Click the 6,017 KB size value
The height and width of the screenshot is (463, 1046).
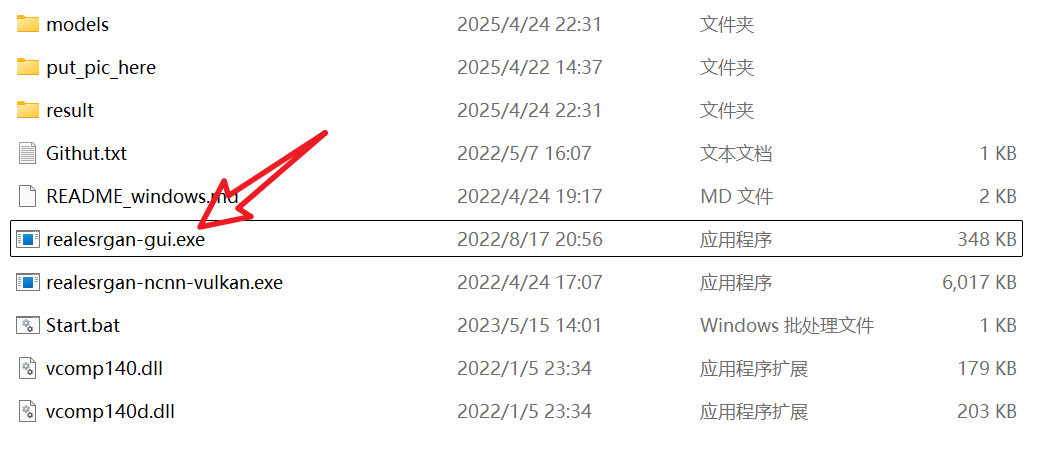979,283
